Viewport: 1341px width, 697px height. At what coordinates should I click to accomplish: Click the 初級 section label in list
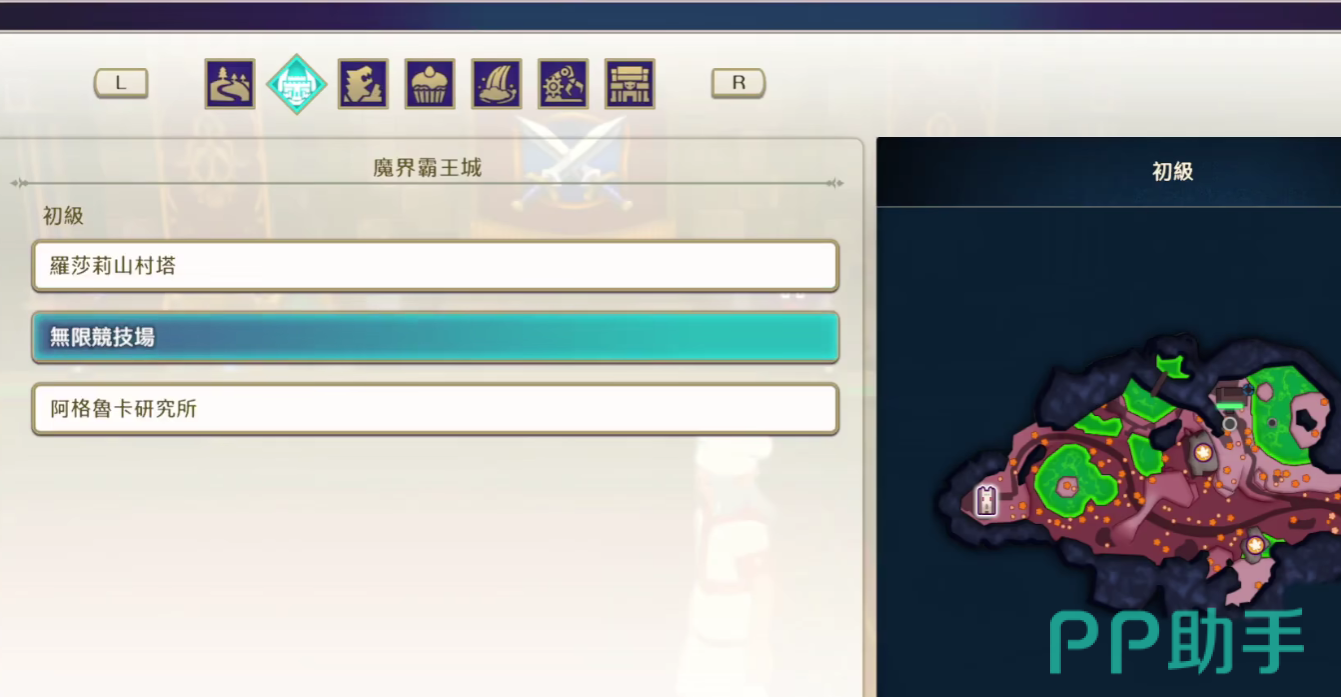[x=63, y=216]
